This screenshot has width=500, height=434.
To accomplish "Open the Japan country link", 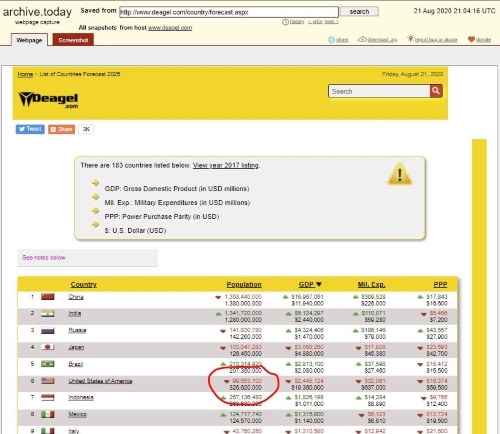I will coord(76,347).
